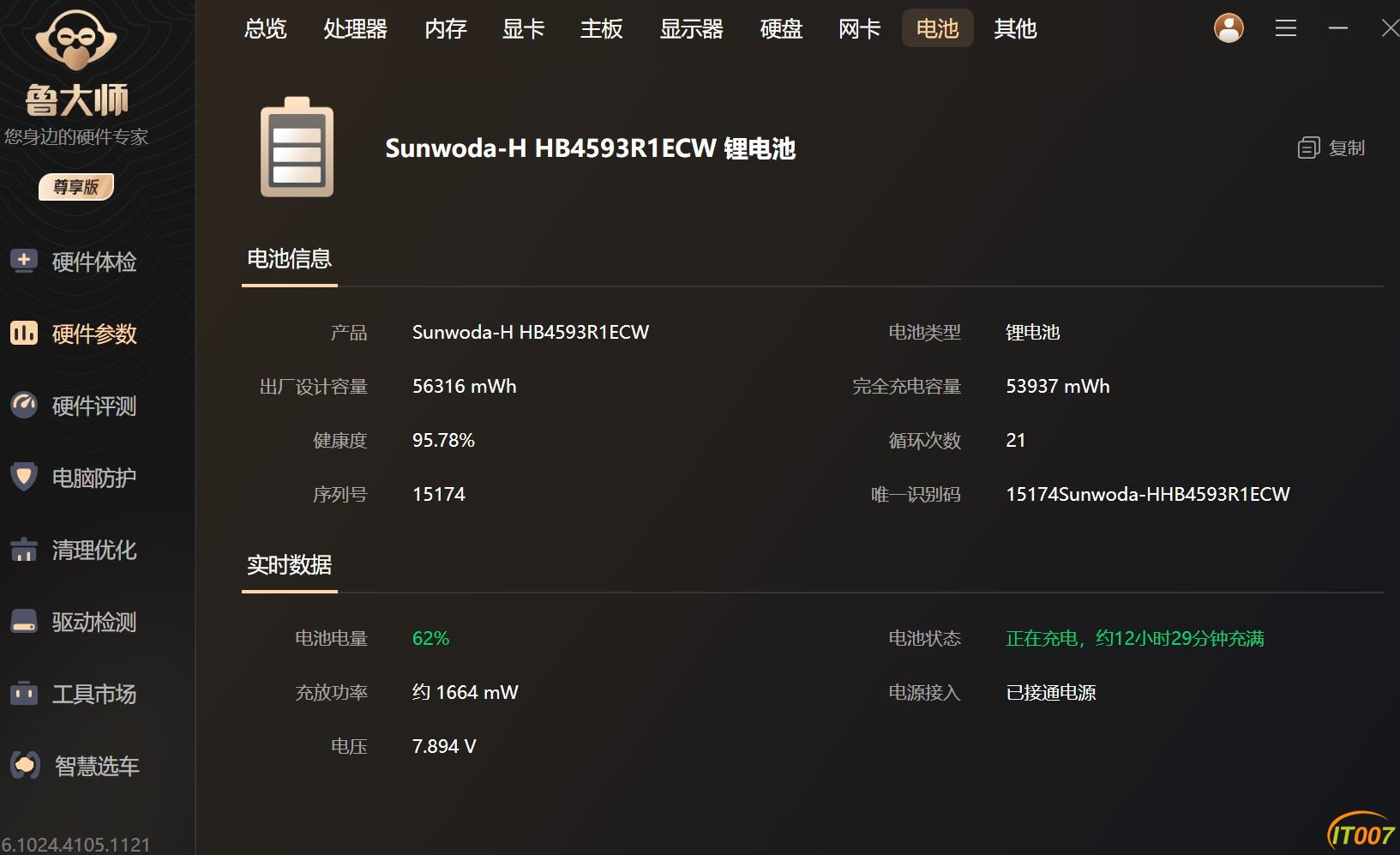Viewport: 1400px width, 855px height.
Task: Click product value Sunwoda-H HB4593R1ECW
Action: click(531, 333)
